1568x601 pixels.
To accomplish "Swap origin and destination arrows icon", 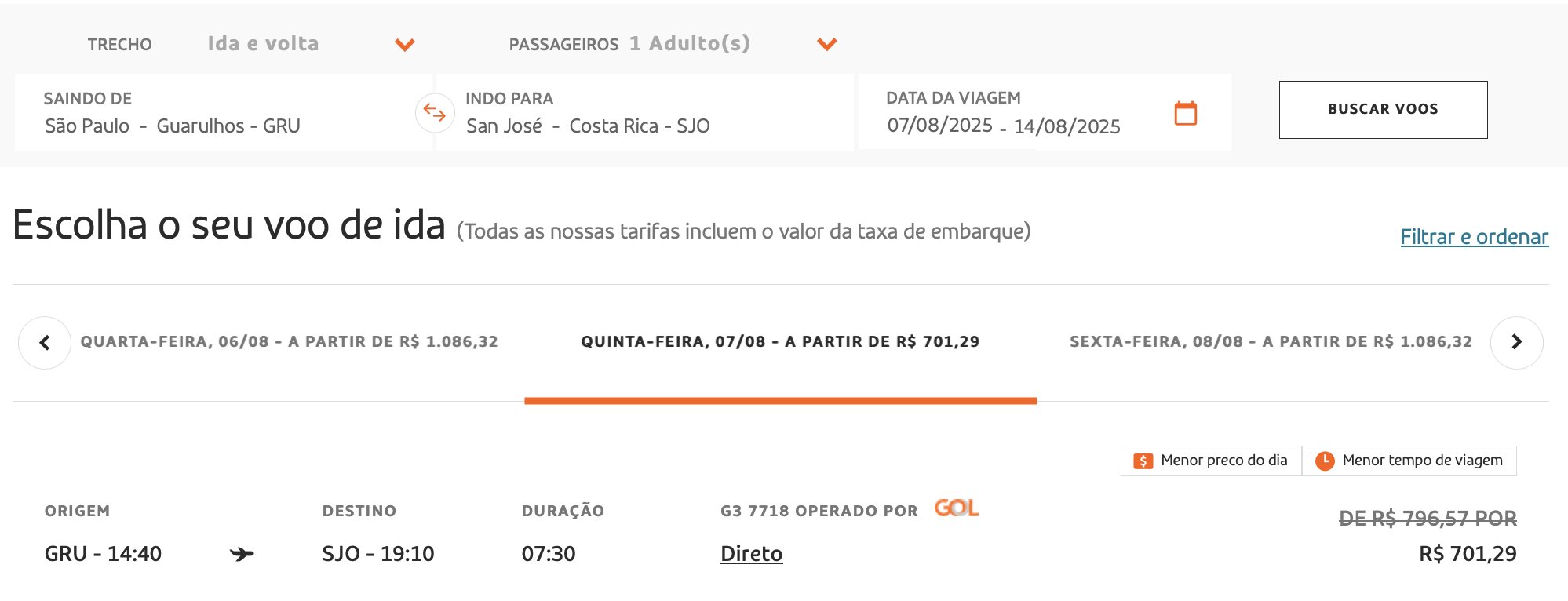I will click(435, 113).
